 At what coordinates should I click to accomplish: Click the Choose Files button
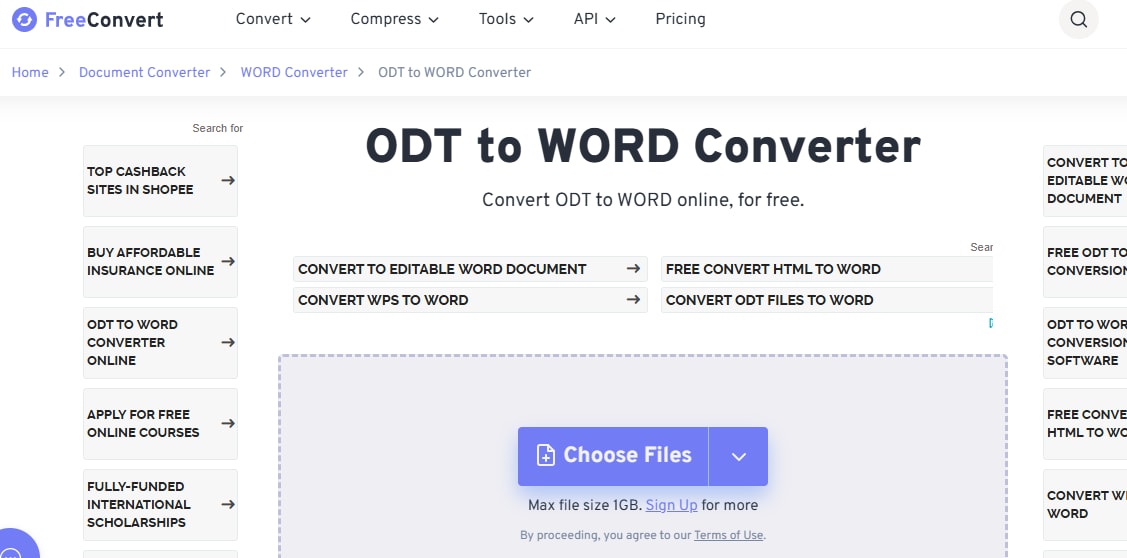[613, 457]
